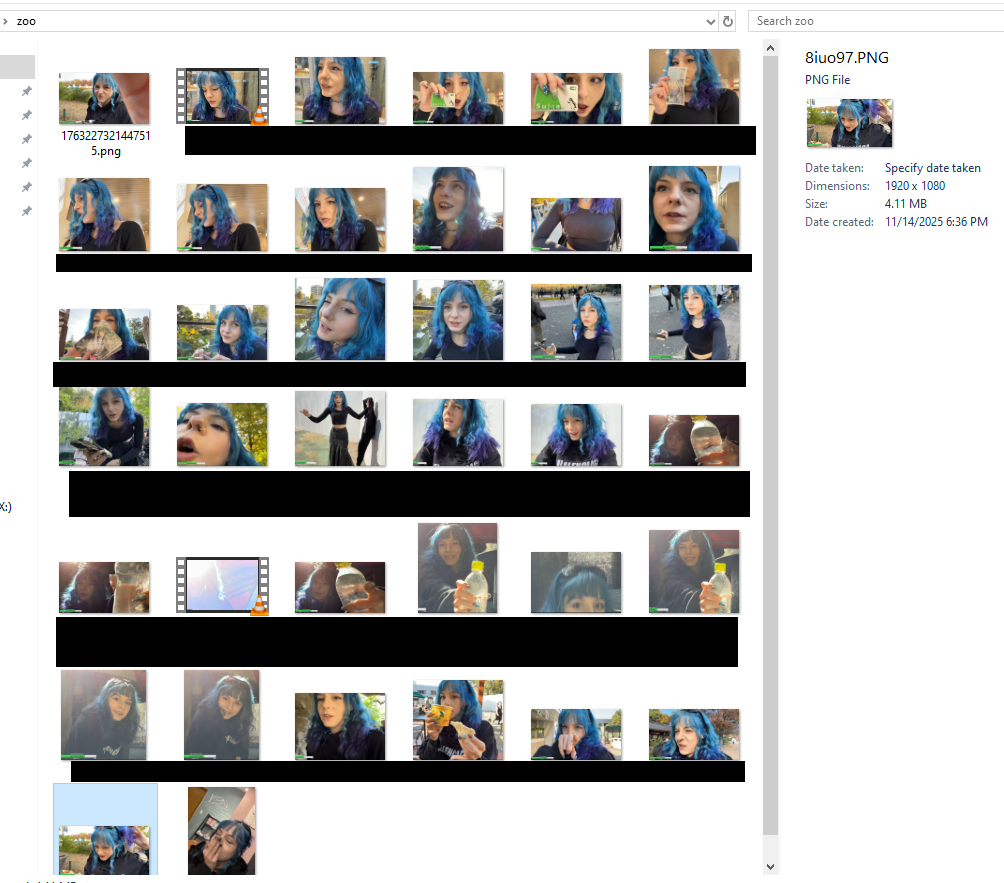Click the 4.11 MB size value
This screenshot has width=1004, height=883.
905,204
